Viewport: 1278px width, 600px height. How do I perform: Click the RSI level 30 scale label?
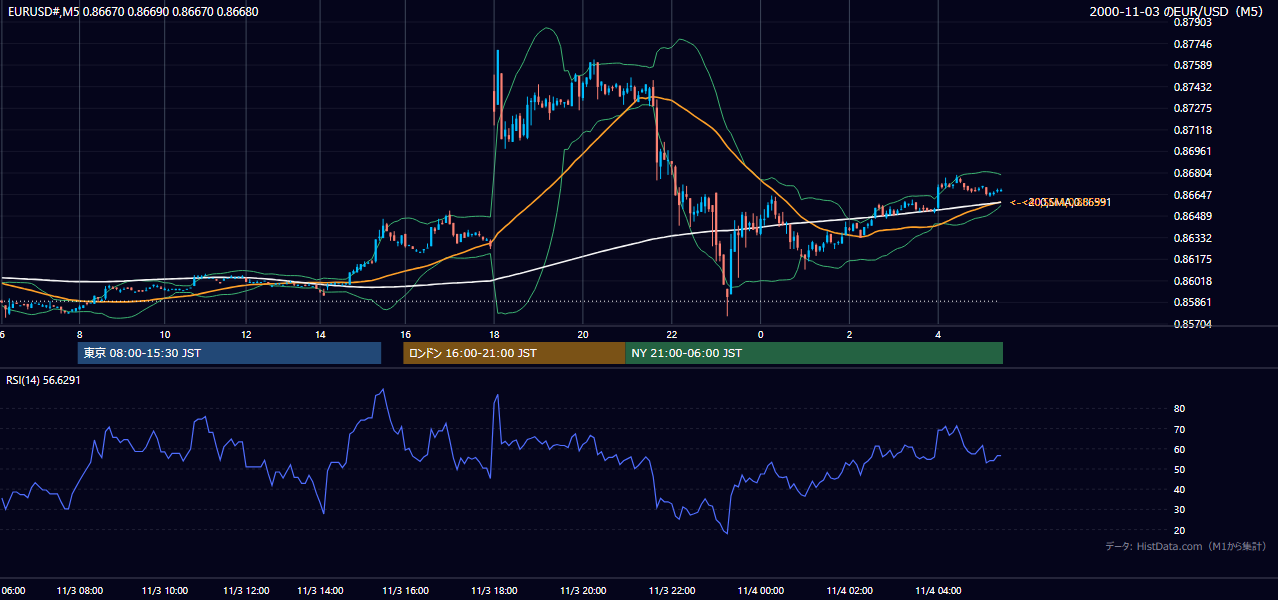coord(1180,509)
